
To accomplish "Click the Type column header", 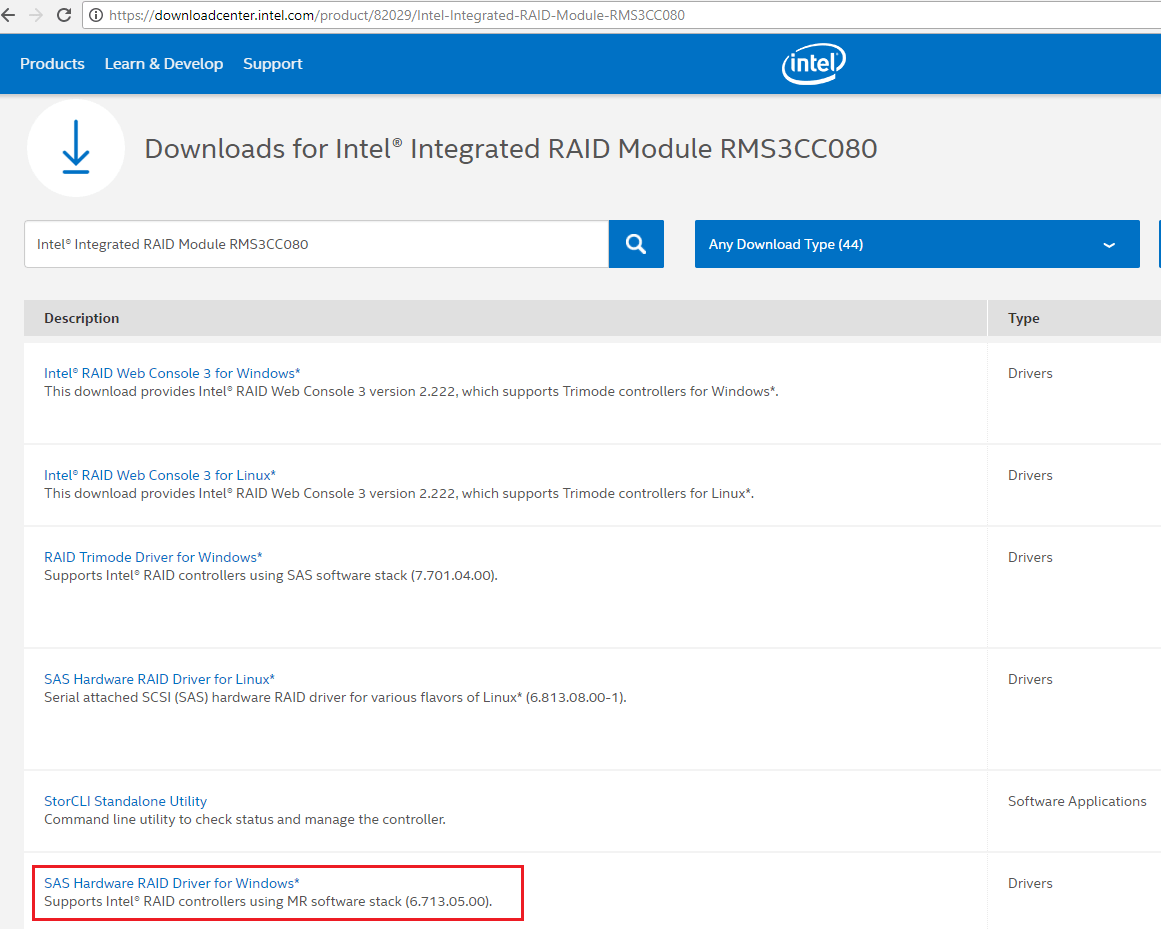I will click(1023, 317).
